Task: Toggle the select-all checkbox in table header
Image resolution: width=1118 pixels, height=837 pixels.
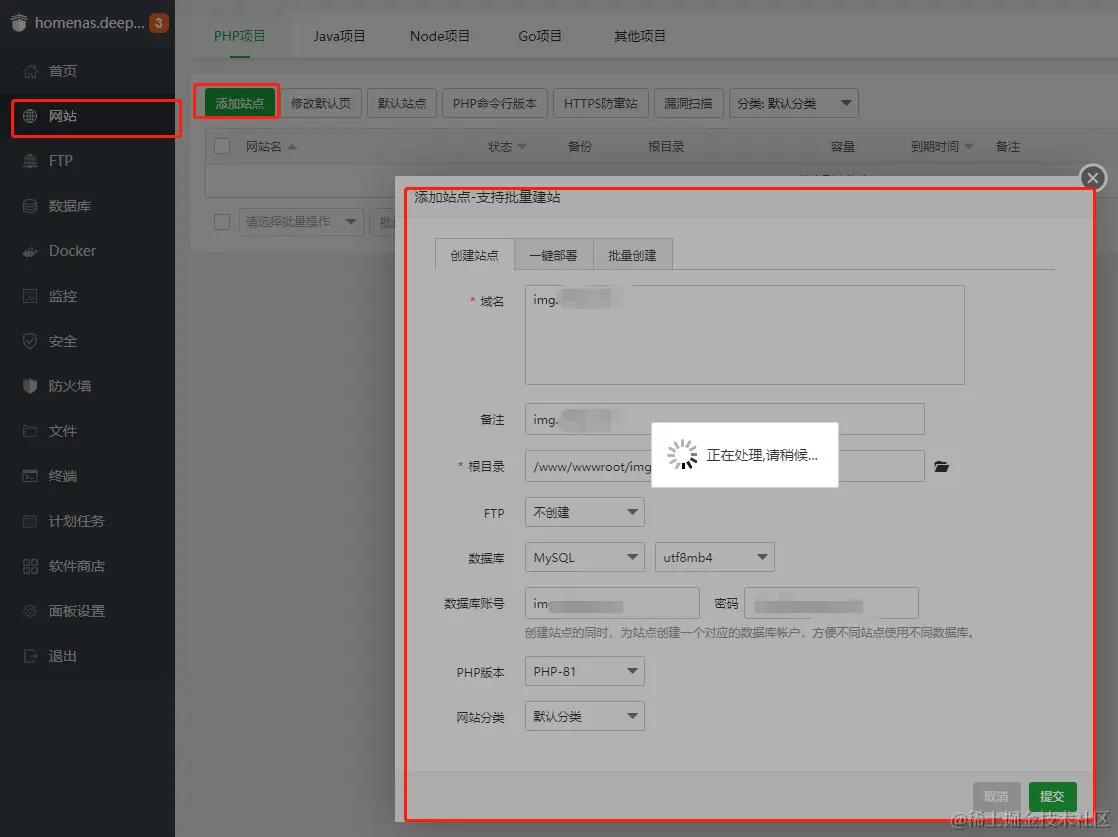Action: click(222, 146)
